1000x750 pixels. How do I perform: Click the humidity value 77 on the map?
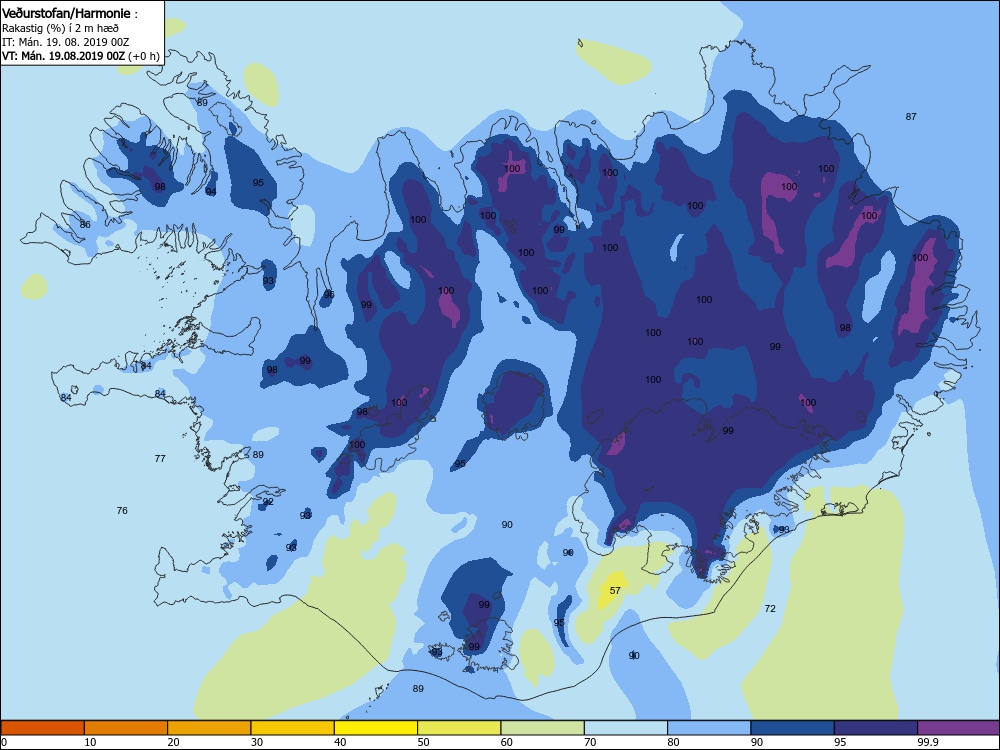pos(160,459)
